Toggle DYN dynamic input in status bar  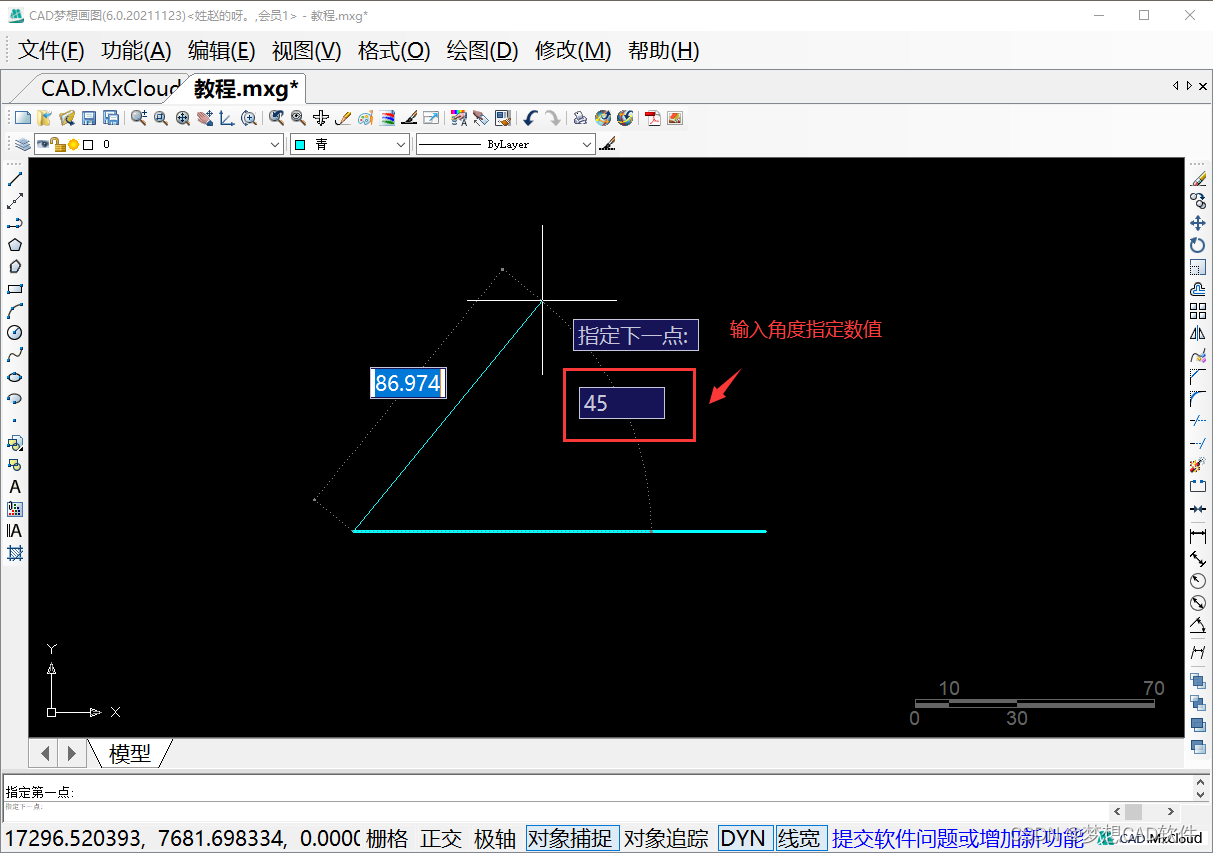743,839
